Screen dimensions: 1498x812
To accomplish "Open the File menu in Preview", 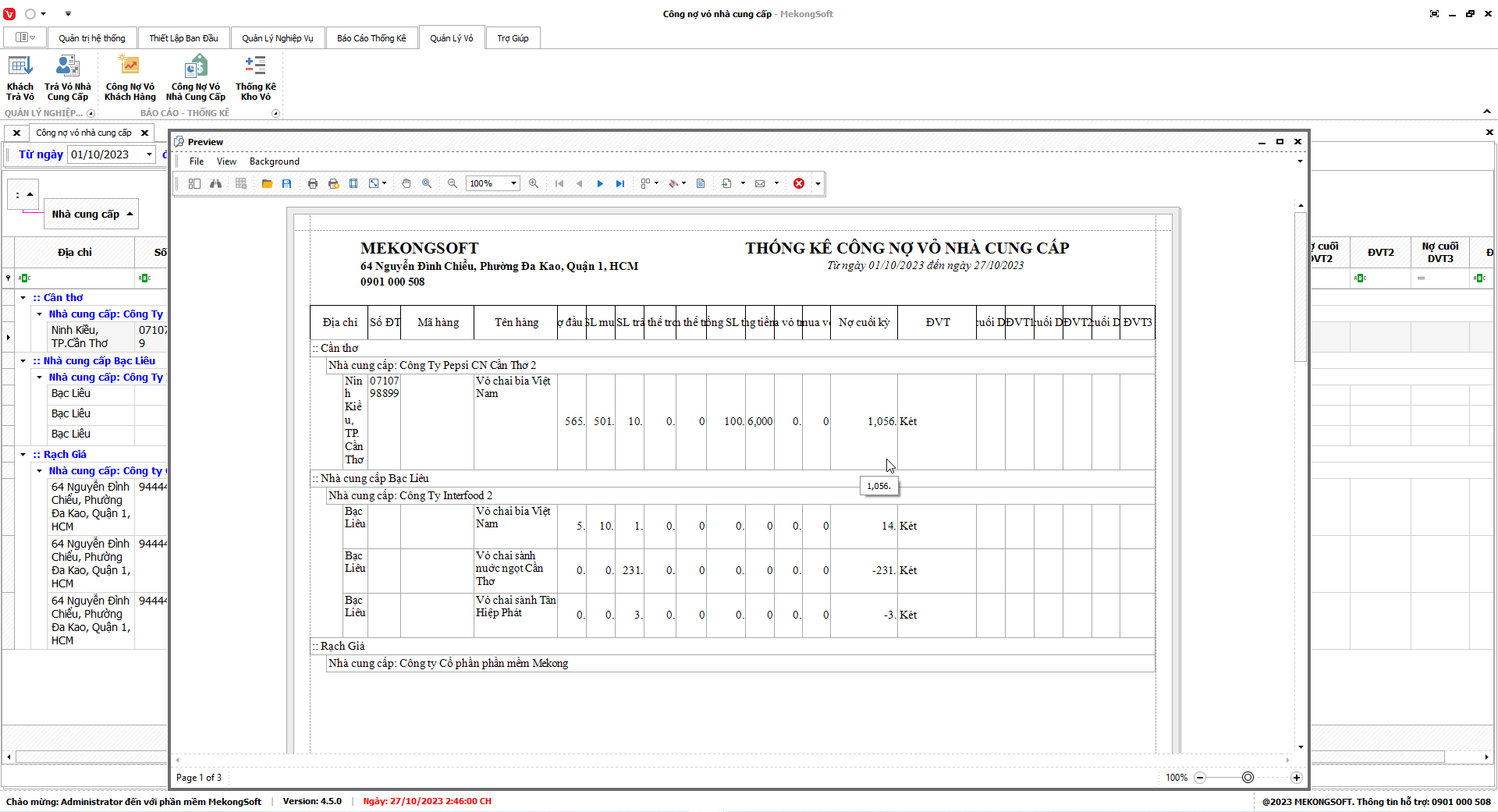I will (x=197, y=161).
